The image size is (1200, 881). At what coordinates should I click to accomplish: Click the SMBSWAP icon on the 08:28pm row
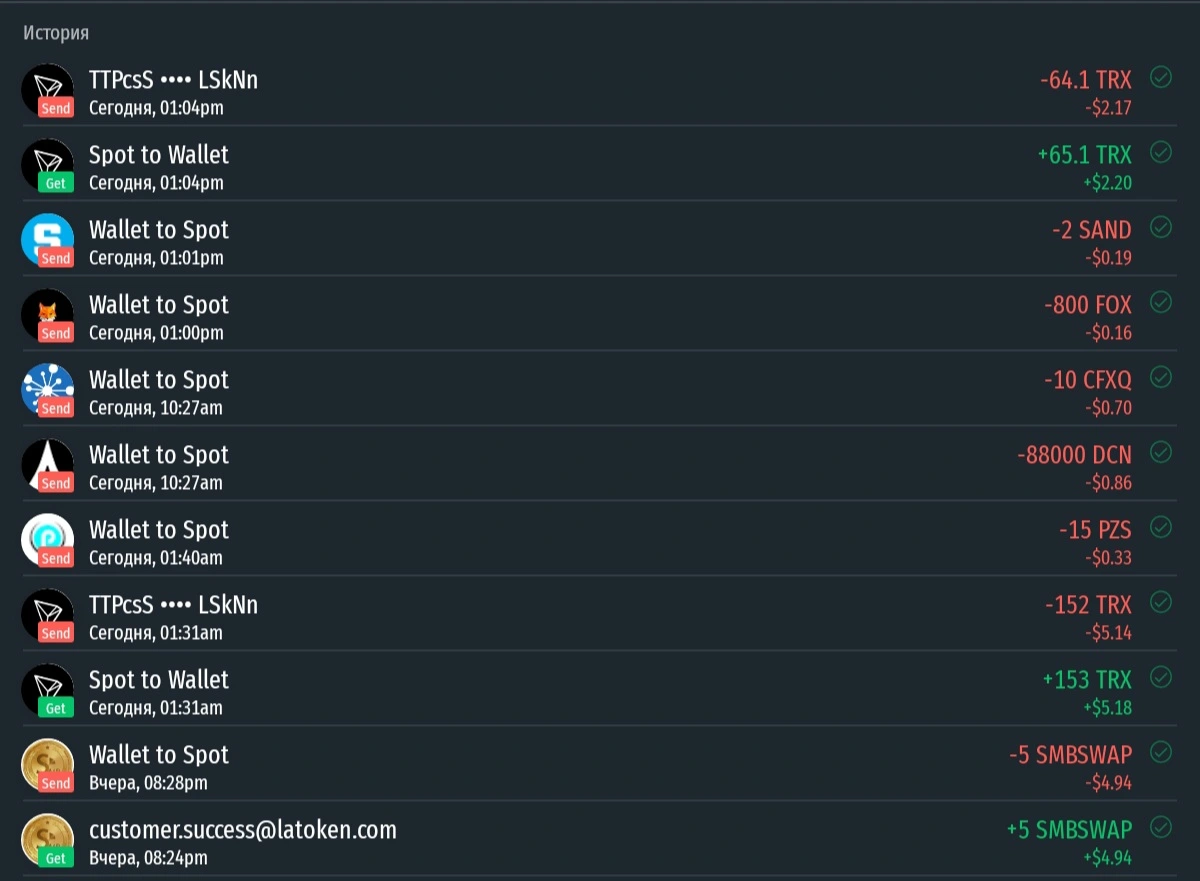(47, 765)
